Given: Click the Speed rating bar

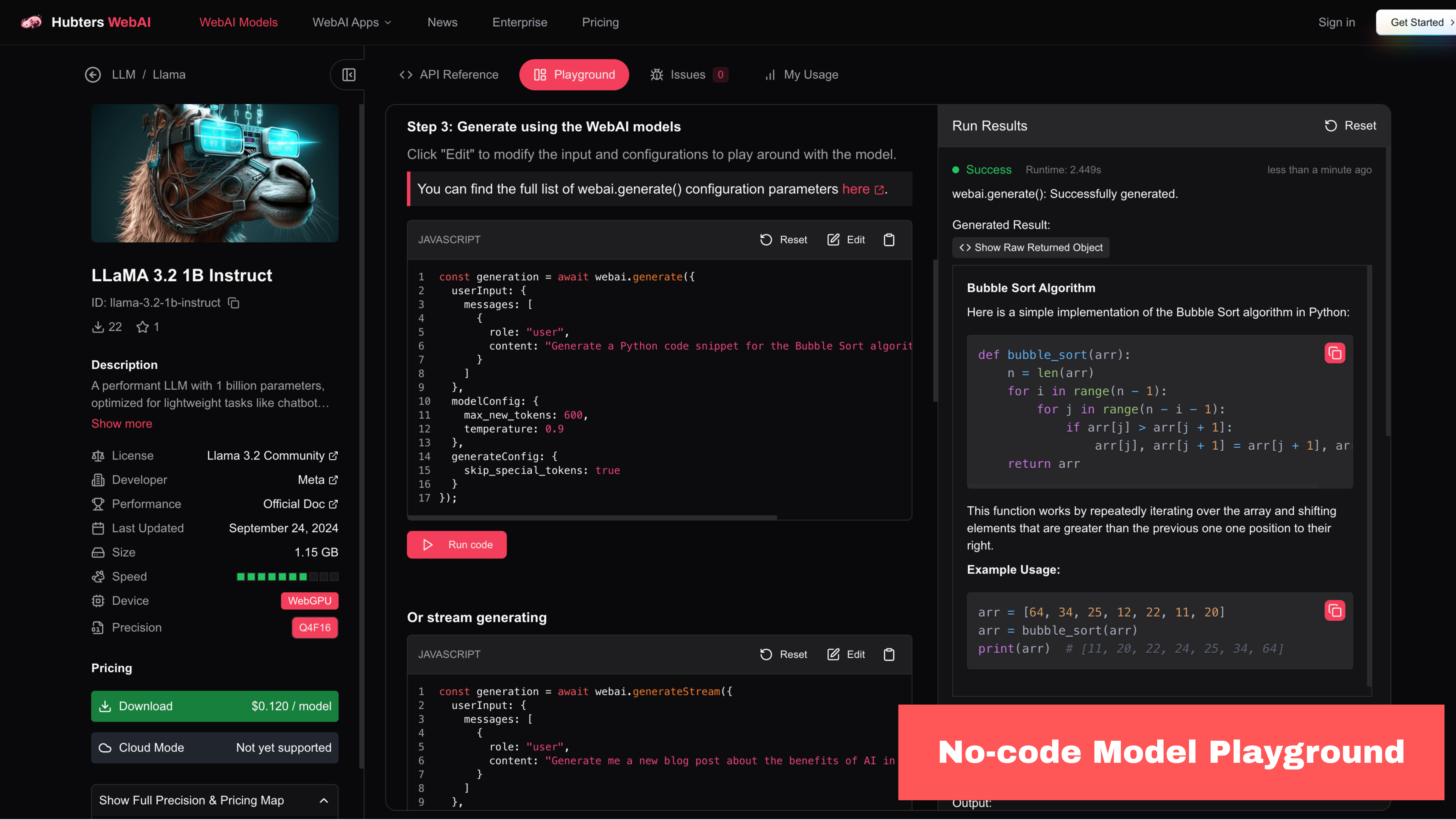Looking at the screenshot, I should click(x=287, y=576).
